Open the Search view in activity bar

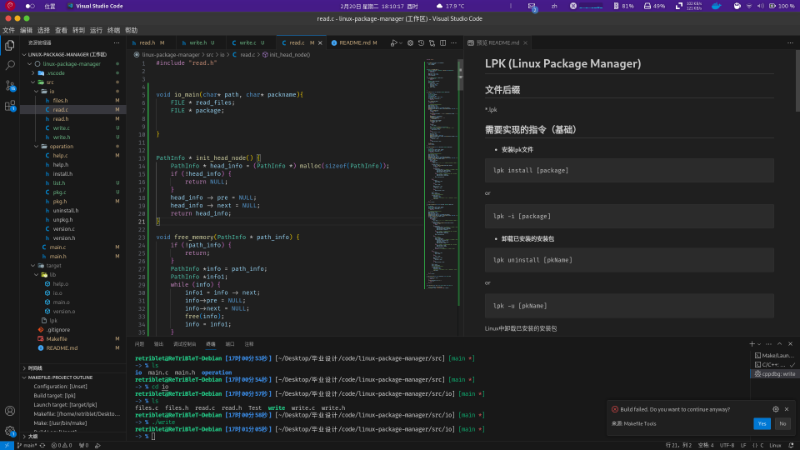(10, 65)
